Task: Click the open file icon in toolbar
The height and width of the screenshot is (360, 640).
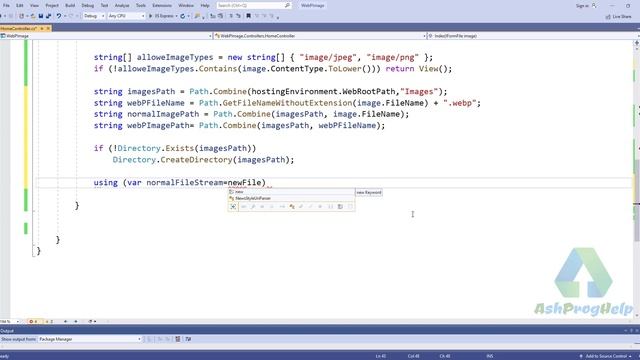Action: [x=33, y=16]
